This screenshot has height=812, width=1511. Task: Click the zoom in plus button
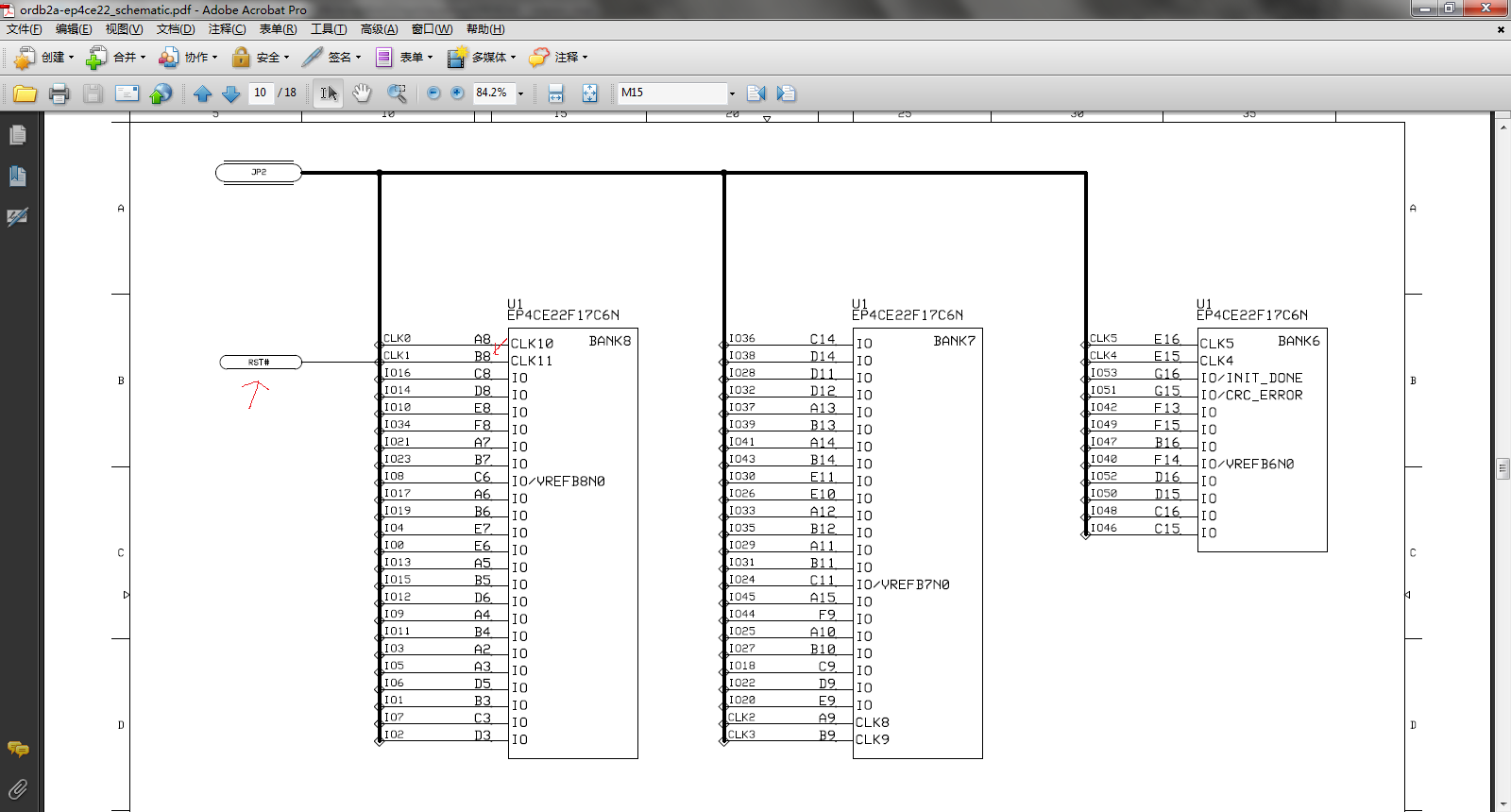point(457,93)
